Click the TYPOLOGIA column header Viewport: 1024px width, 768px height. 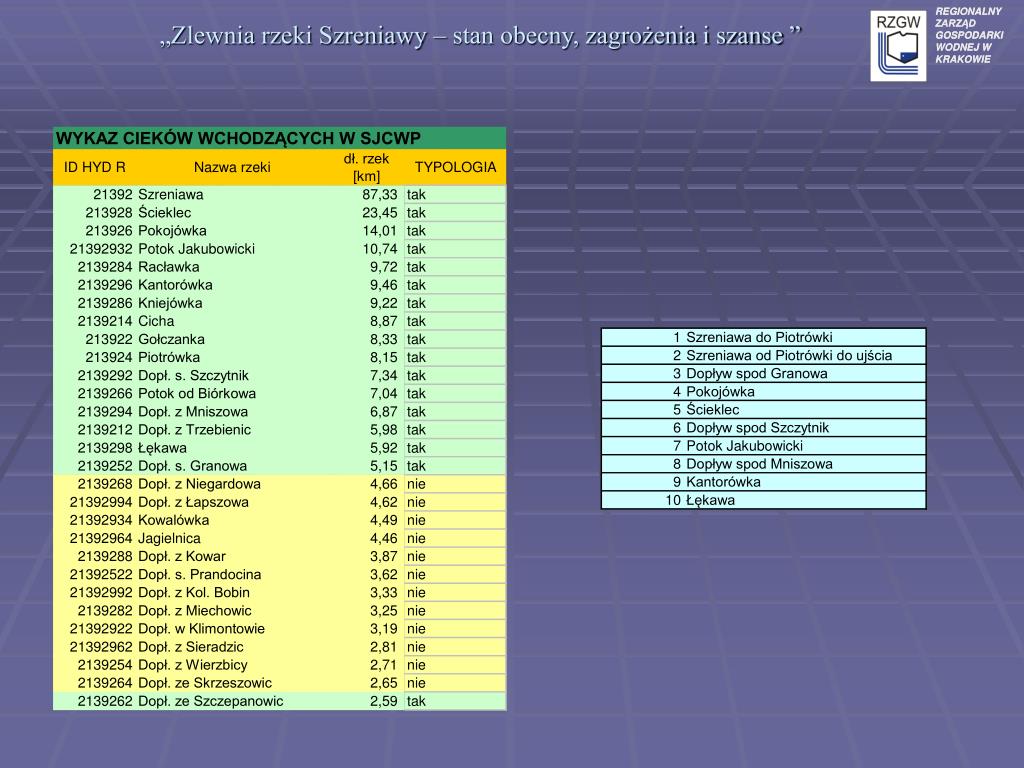[x=455, y=167]
